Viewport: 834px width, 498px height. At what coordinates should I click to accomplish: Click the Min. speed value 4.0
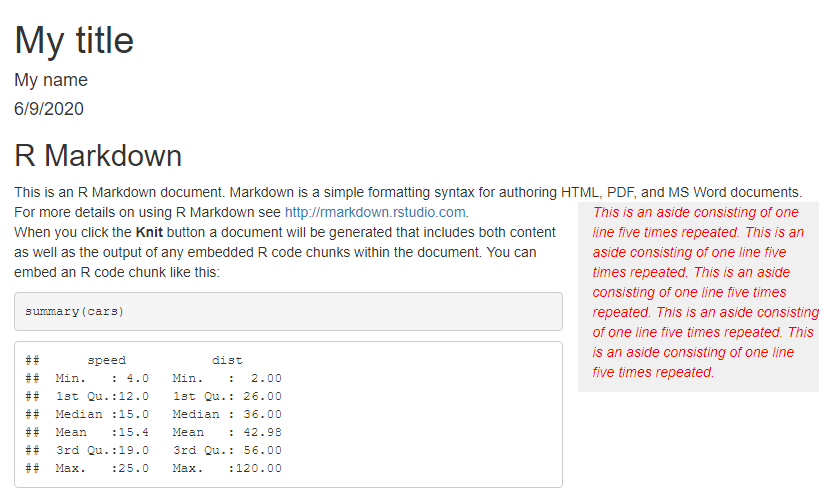coord(138,378)
